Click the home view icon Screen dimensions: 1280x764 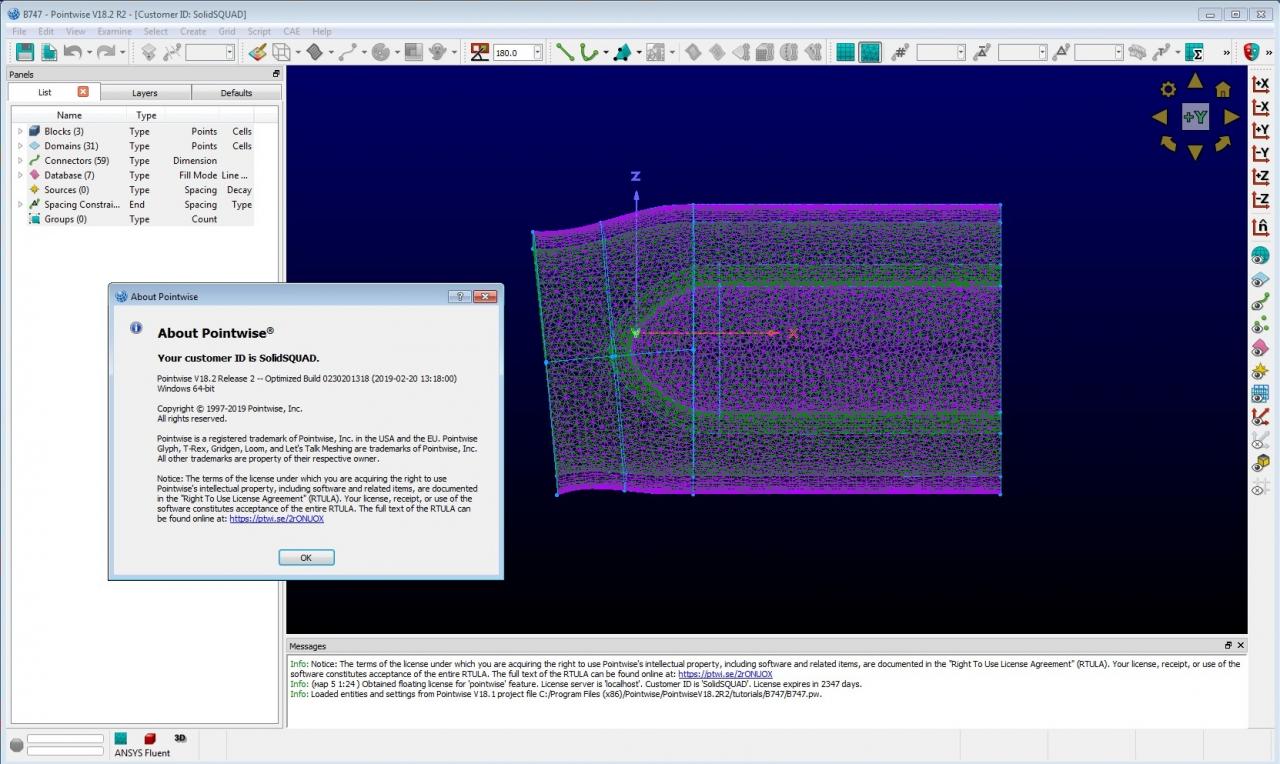[x=1222, y=89]
